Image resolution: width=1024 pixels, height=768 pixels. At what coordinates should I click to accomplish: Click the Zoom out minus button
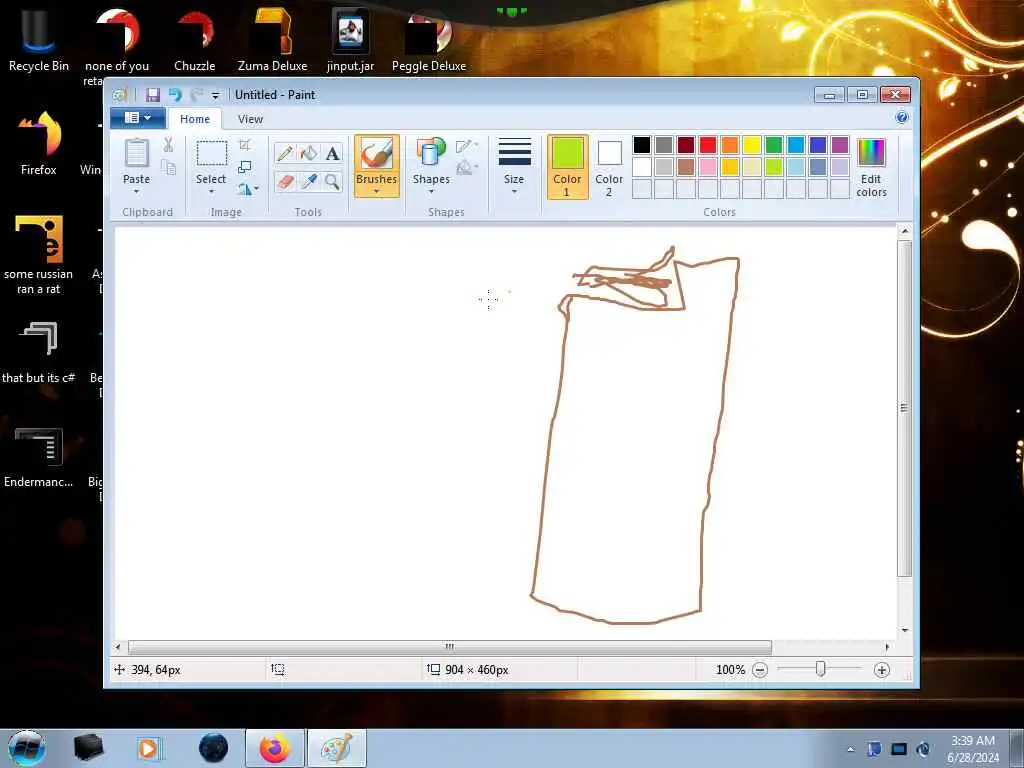click(x=760, y=670)
